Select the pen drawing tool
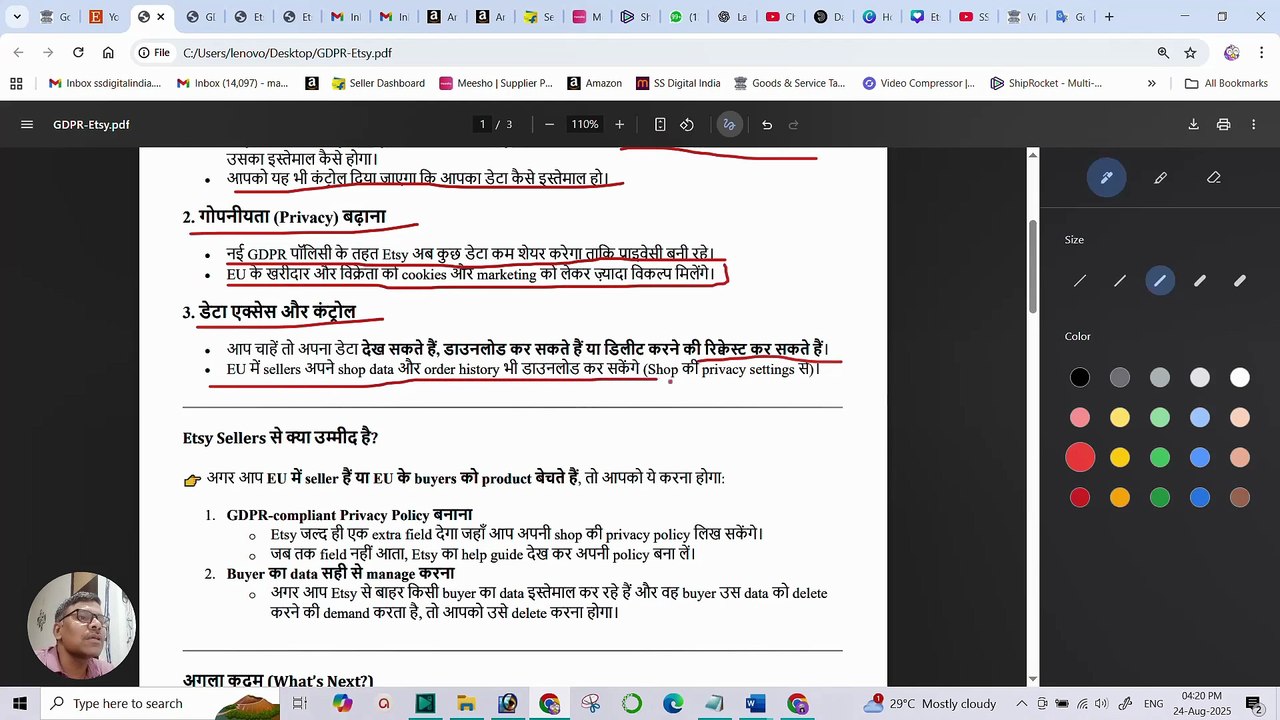1280x720 pixels. pyautogui.click(x=1106, y=178)
